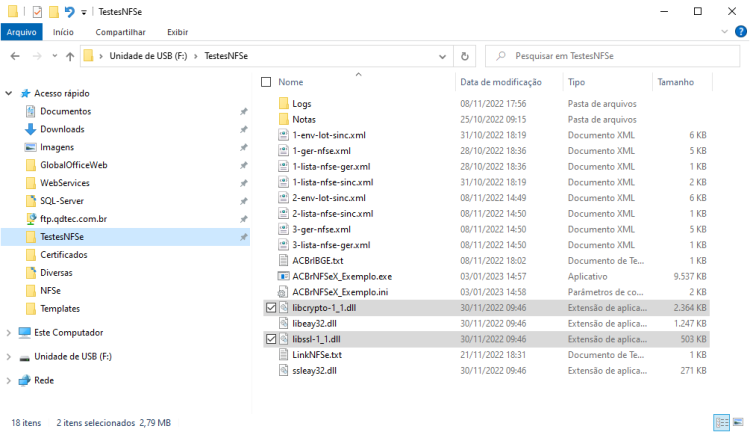Sort by the Nome column header
The width and height of the screenshot is (750, 432).
[x=291, y=82]
